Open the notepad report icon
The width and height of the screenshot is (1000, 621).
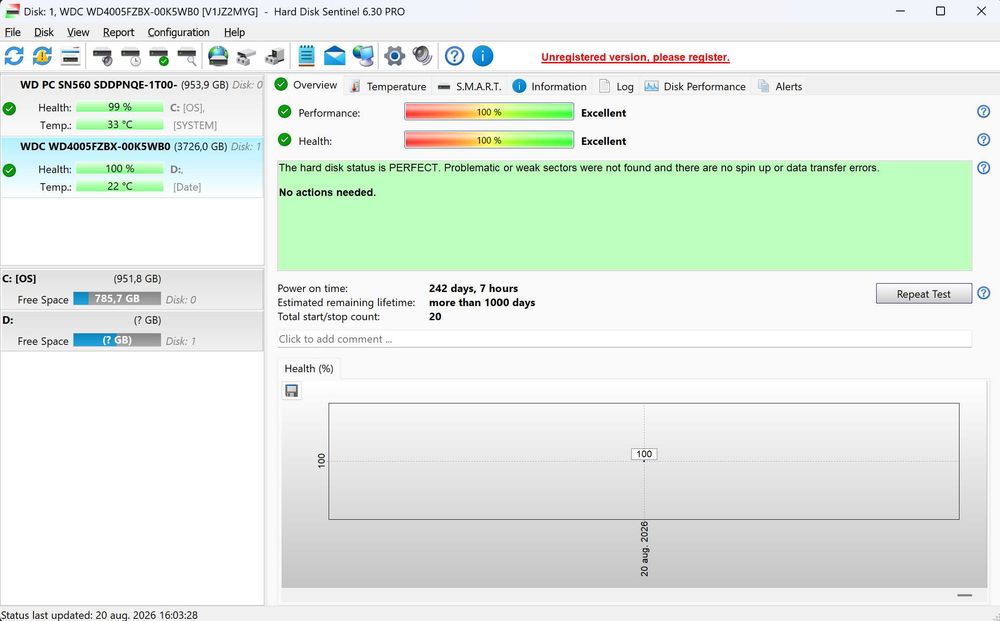(306, 56)
